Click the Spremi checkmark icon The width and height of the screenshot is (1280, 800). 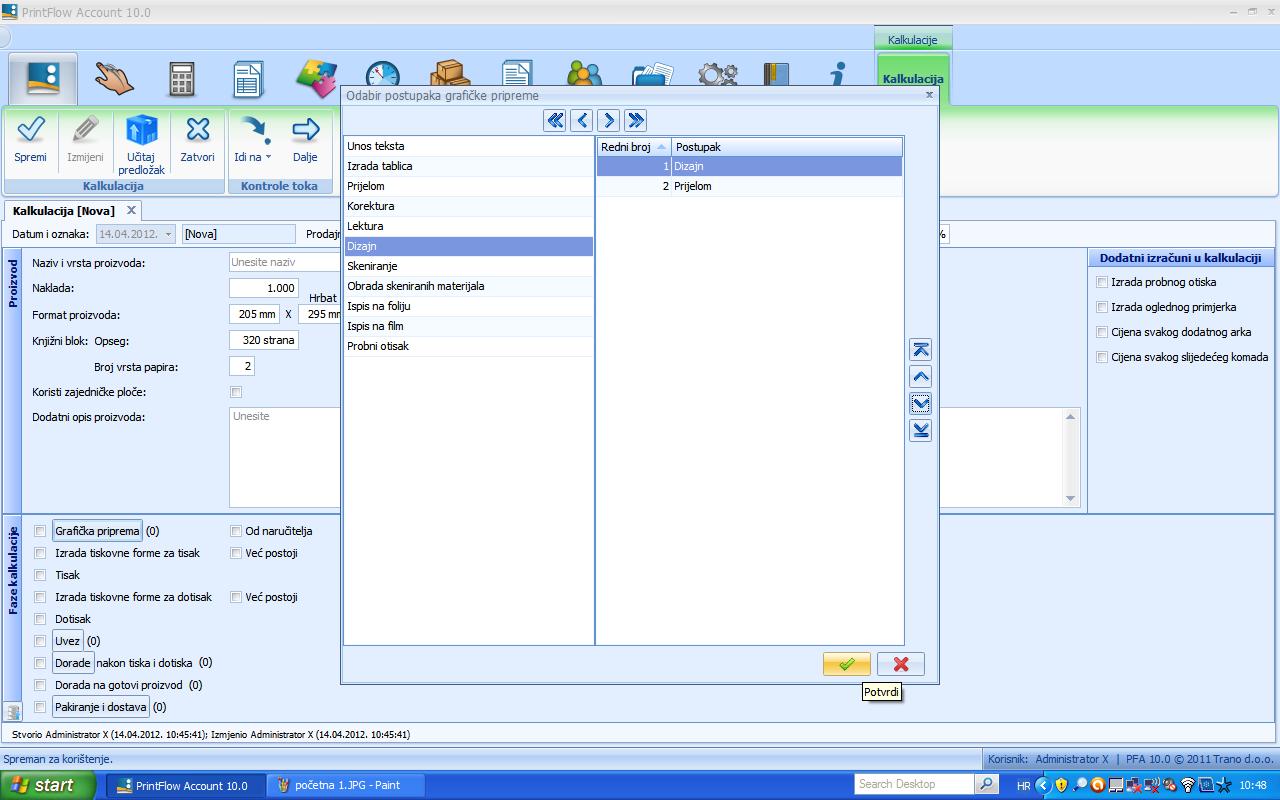click(30, 130)
